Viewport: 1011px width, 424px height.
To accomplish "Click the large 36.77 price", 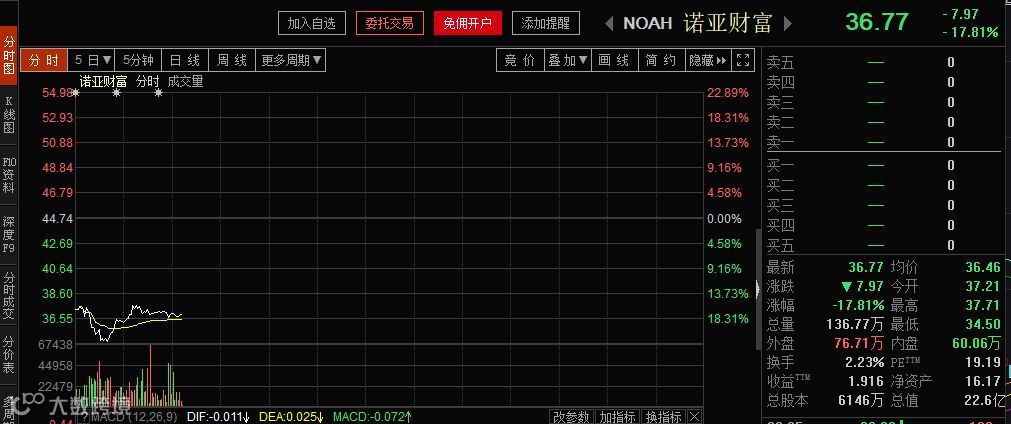I will tap(877, 22).
